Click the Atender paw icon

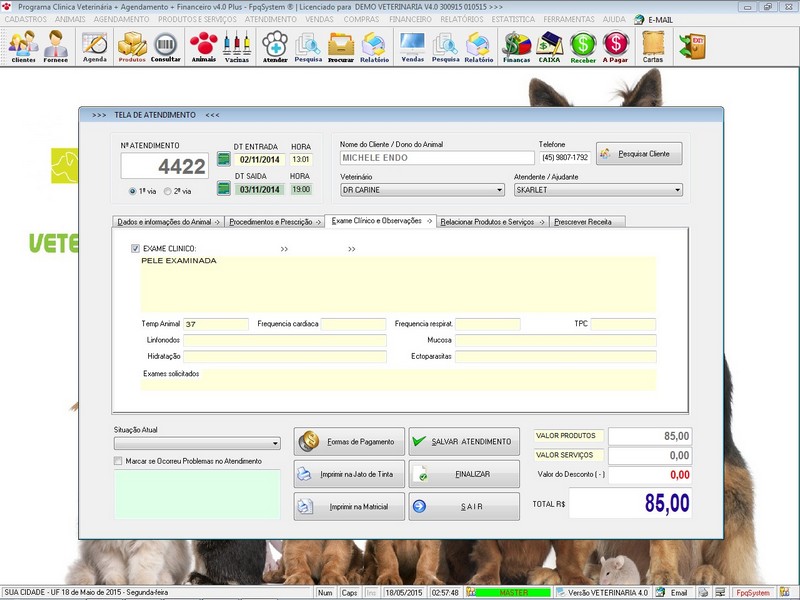(275, 47)
